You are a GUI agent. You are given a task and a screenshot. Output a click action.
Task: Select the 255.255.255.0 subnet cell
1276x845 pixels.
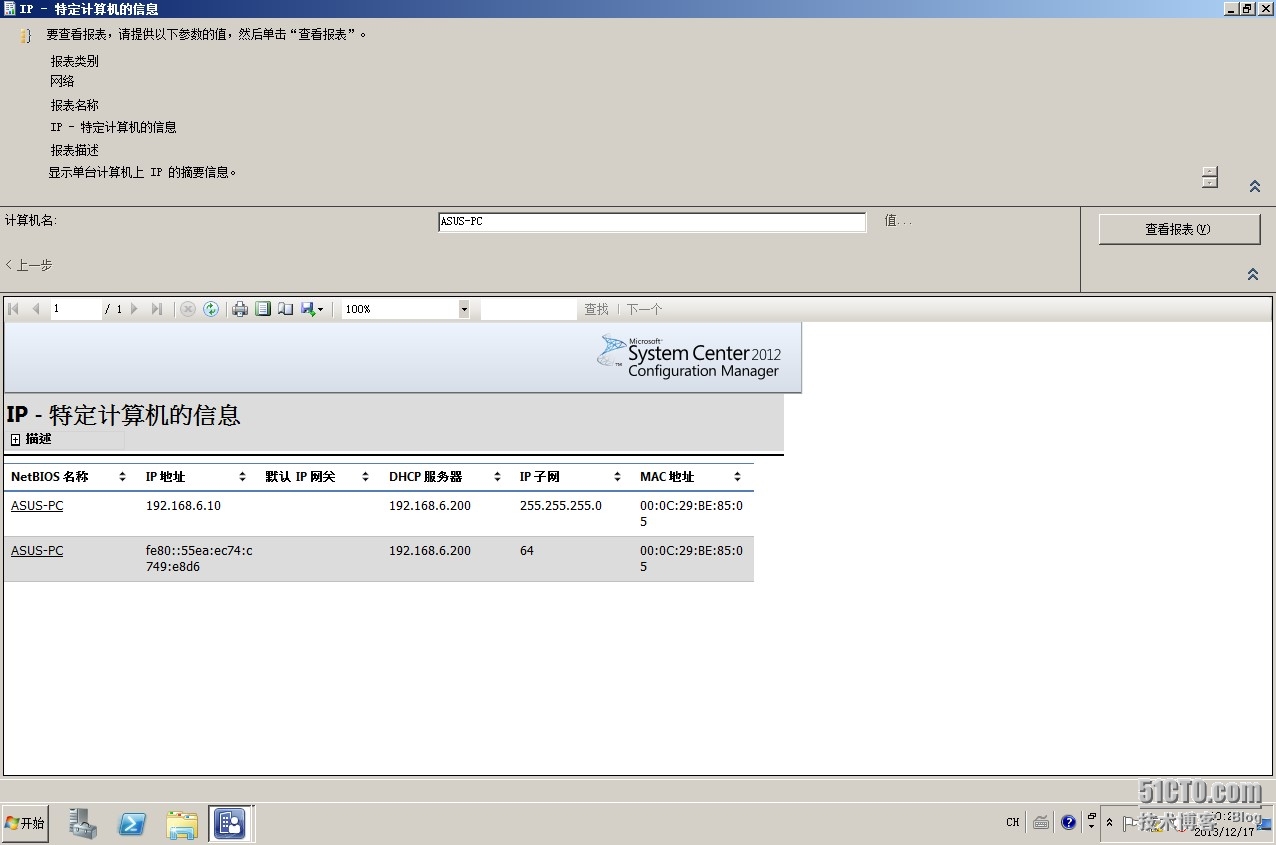(561, 506)
